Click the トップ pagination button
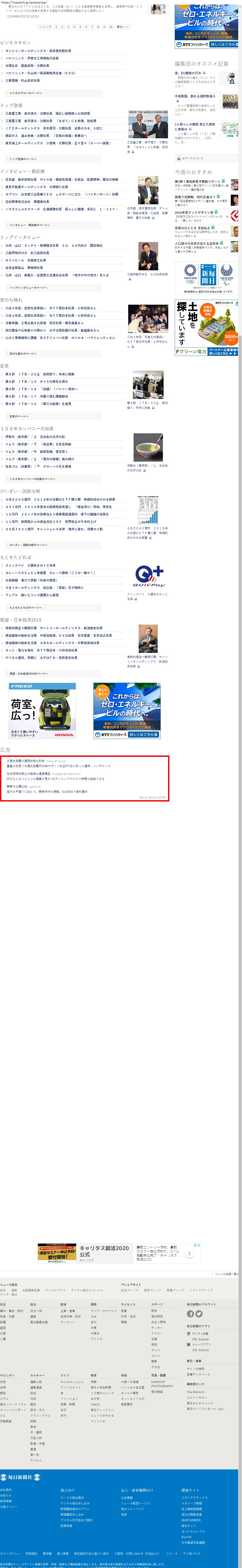Image resolution: width=242 pixels, height=1568 pixels. pyautogui.click(x=46, y=27)
